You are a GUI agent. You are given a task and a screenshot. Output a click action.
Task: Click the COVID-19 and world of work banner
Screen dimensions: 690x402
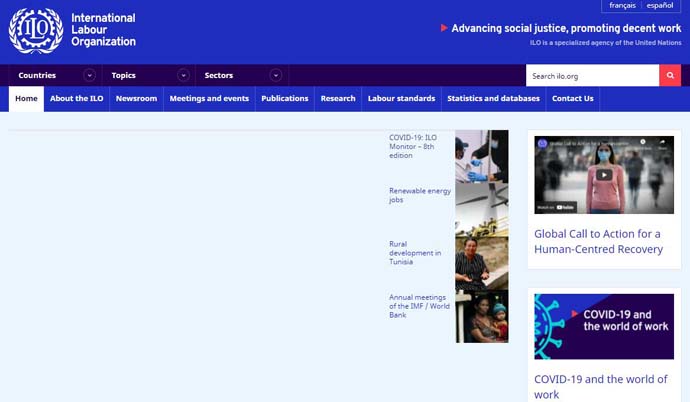pyautogui.click(x=603, y=326)
